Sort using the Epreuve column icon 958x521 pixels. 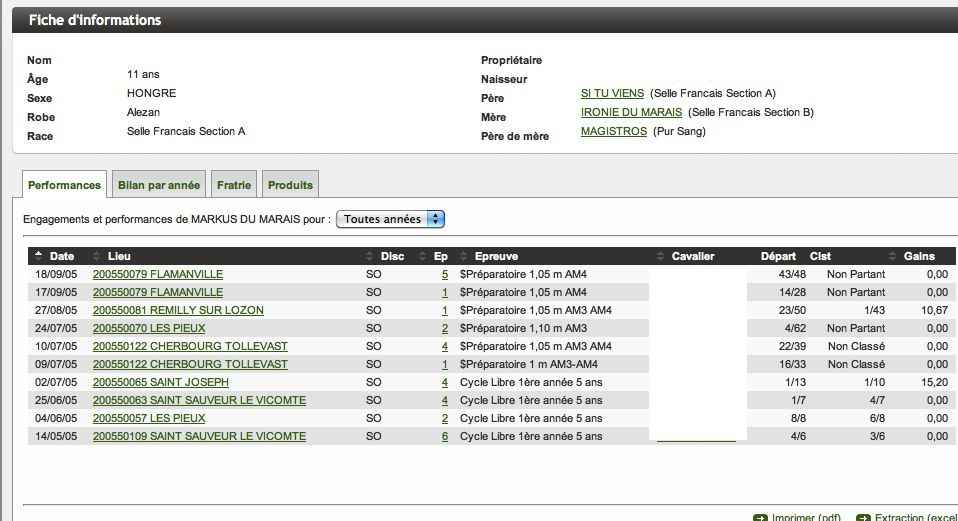pyautogui.click(x=465, y=256)
